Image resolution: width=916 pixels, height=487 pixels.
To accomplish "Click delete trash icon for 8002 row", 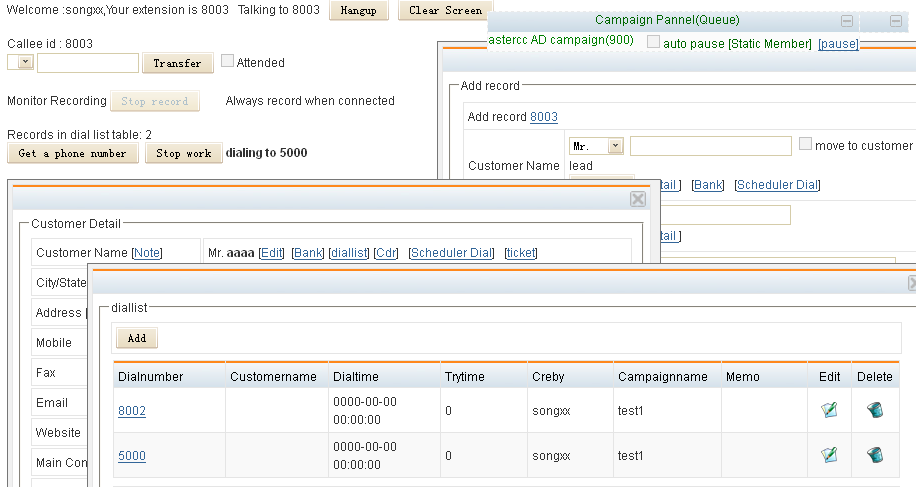I will tap(875, 410).
